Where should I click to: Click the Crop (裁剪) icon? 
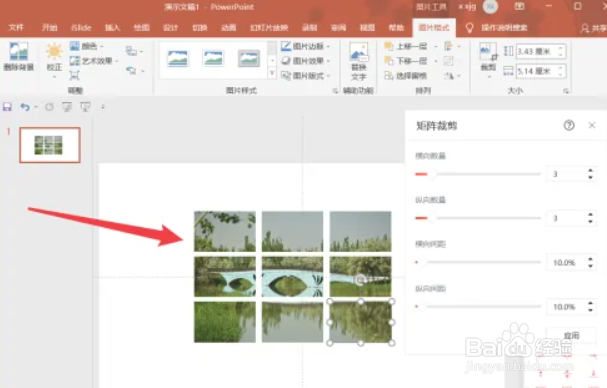(488, 52)
